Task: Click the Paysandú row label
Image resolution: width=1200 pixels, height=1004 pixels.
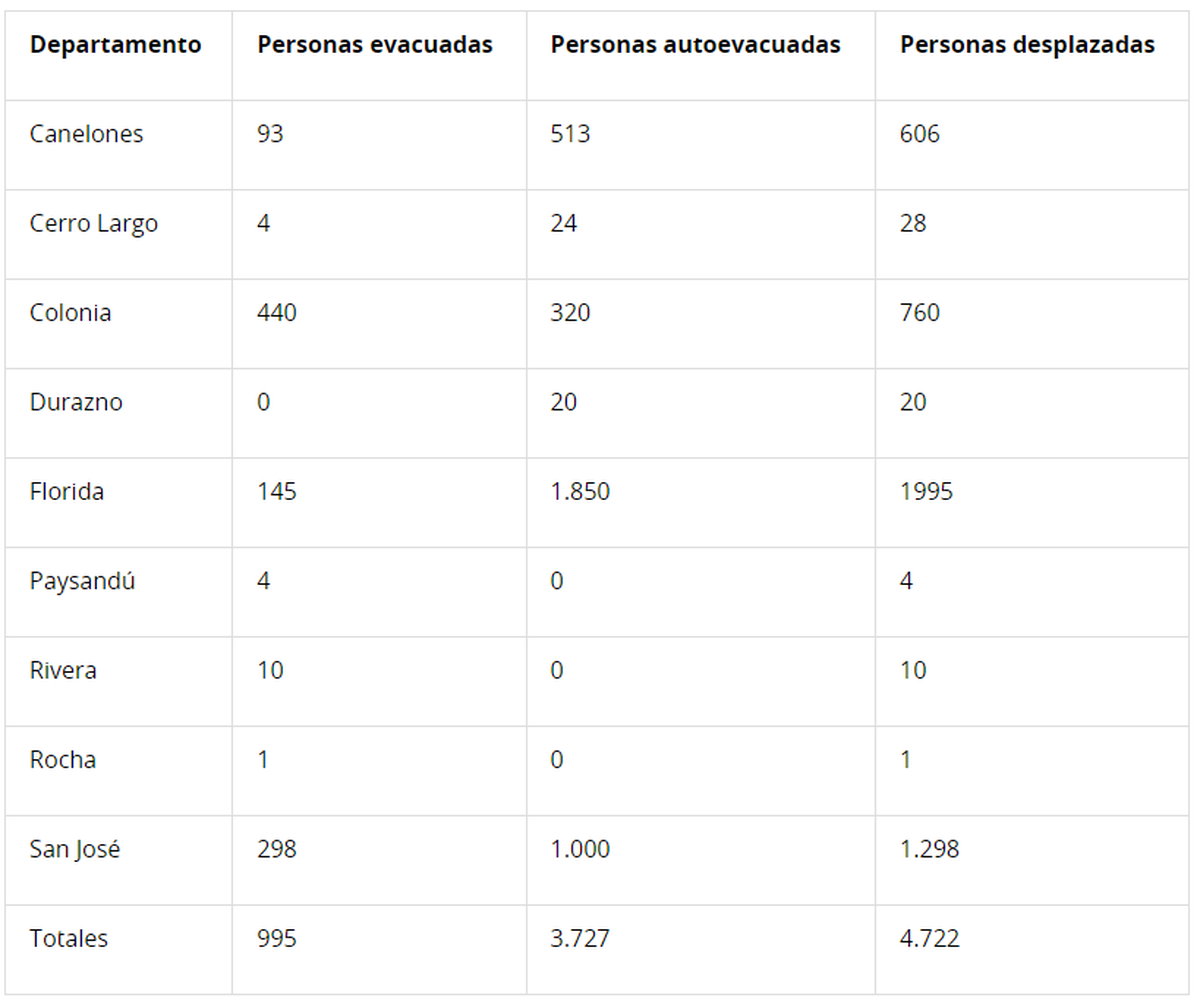Action: 82,581
